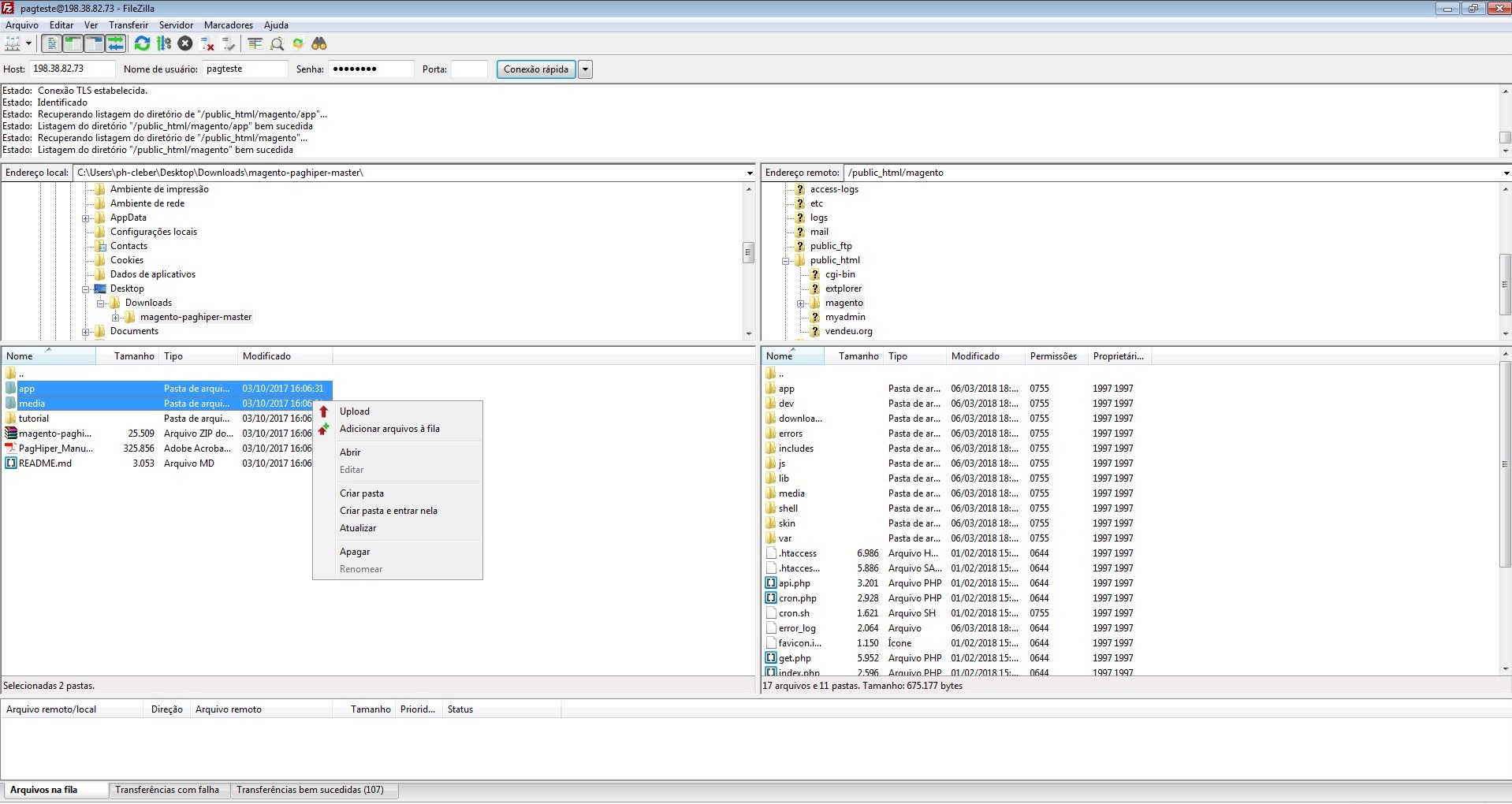Disconnect from the current server
This screenshot has width=1512, height=804.
pyautogui.click(x=207, y=43)
